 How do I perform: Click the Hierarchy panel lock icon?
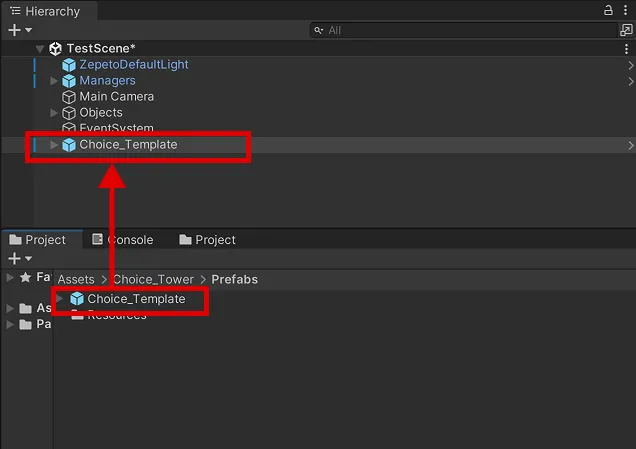608,10
